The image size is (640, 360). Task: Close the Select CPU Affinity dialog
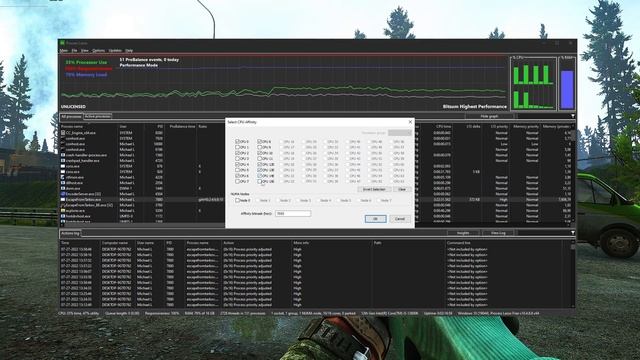410,122
